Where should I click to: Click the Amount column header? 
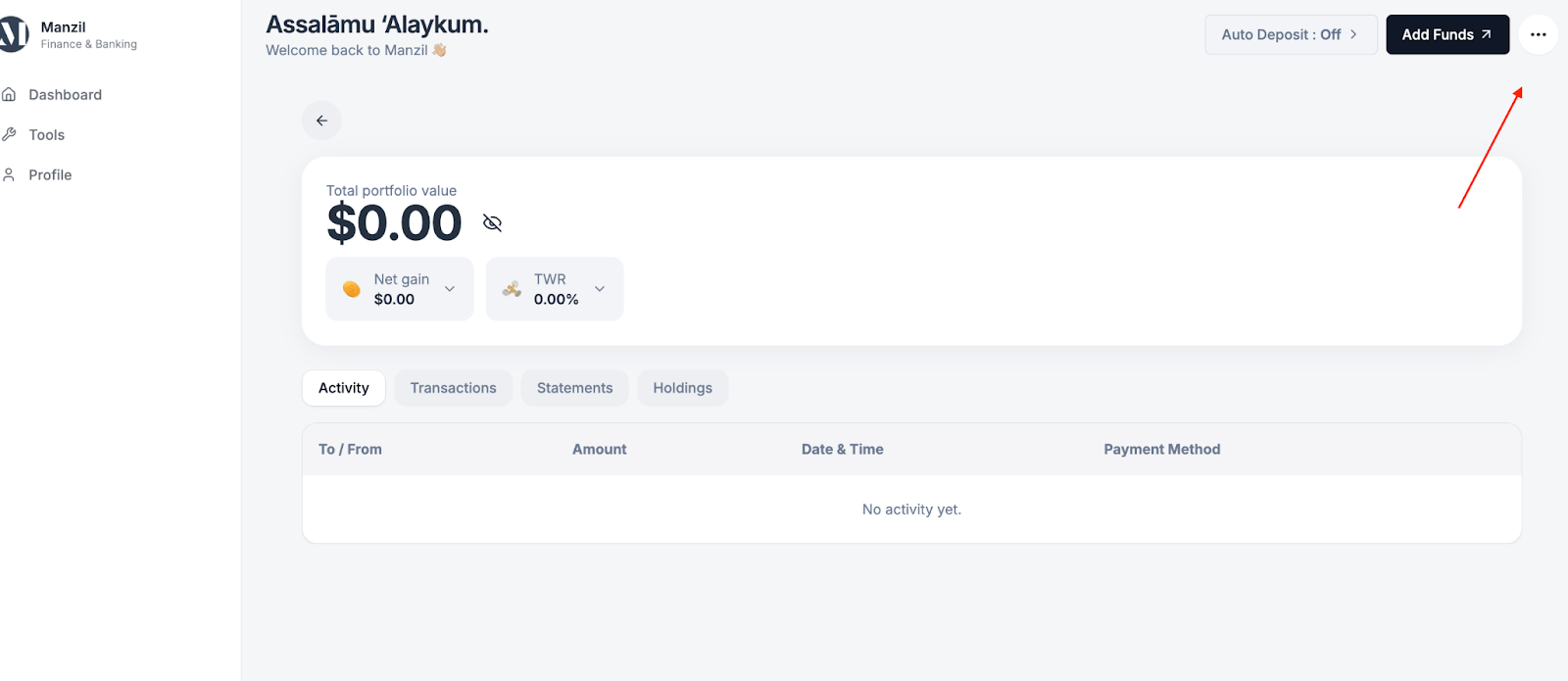[x=599, y=449]
